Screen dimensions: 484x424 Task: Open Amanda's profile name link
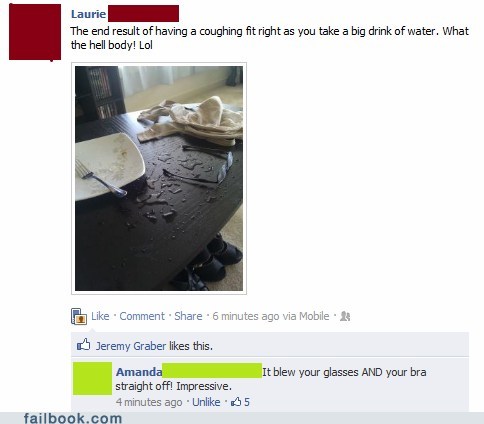tap(139, 372)
